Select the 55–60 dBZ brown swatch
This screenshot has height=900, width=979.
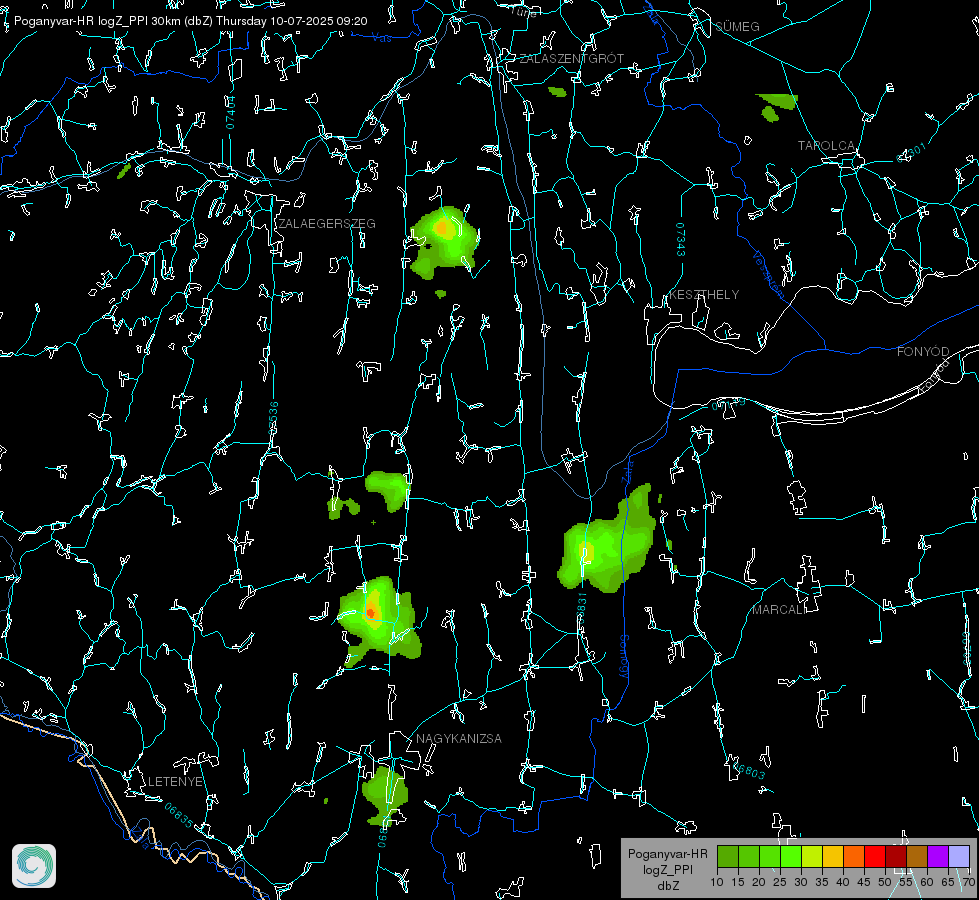pyautogui.click(x=917, y=856)
